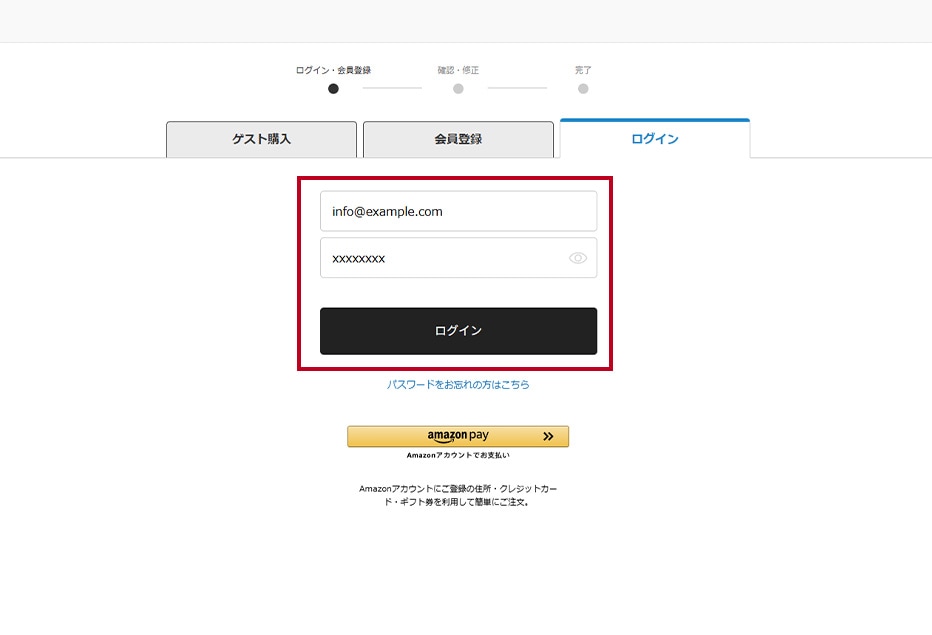Screen dimensions: 932x635
Task: Open the 会員登録 tab
Action: tap(458, 140)
